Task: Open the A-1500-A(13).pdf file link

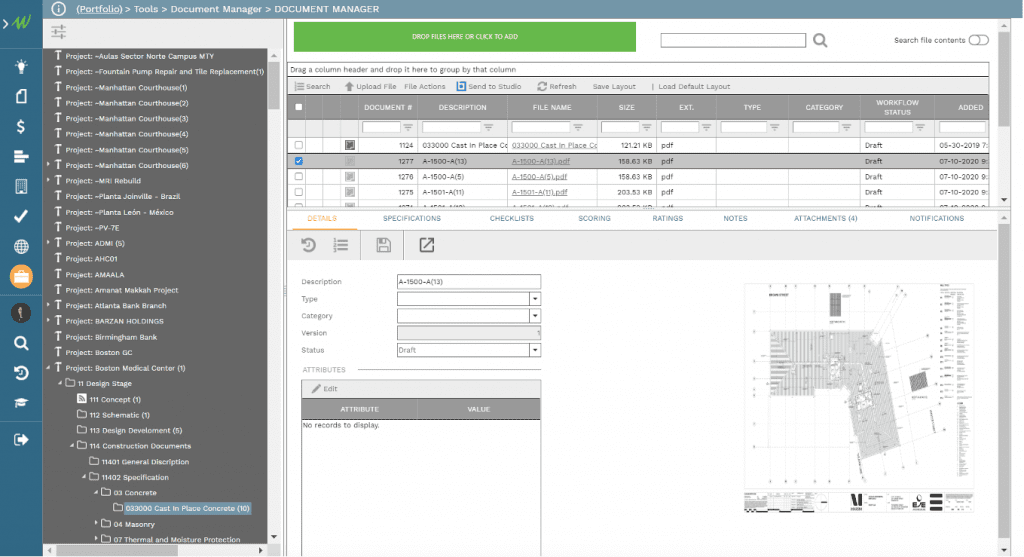Action: [x=540, y=161]
